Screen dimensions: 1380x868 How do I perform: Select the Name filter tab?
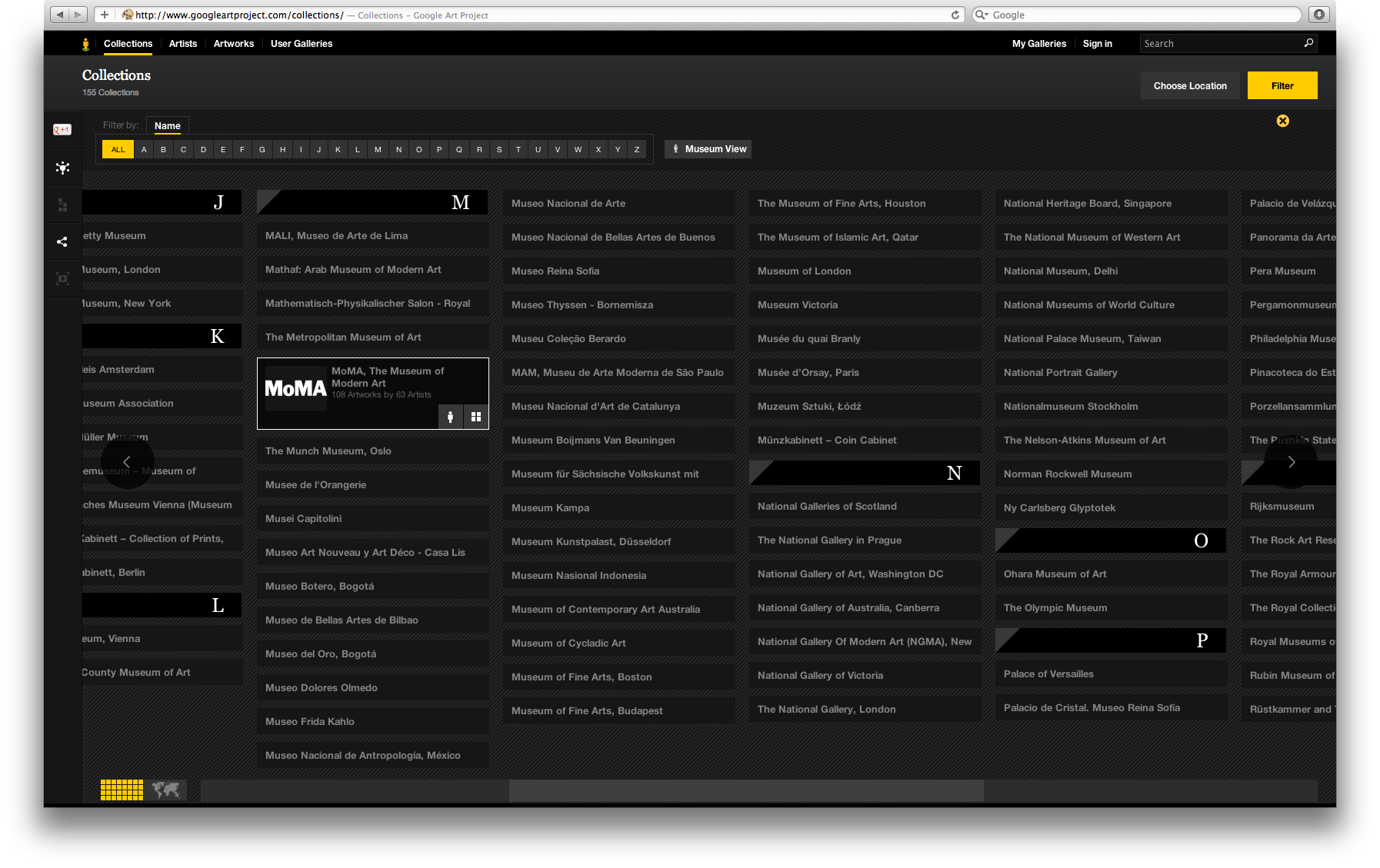point(167,126)
